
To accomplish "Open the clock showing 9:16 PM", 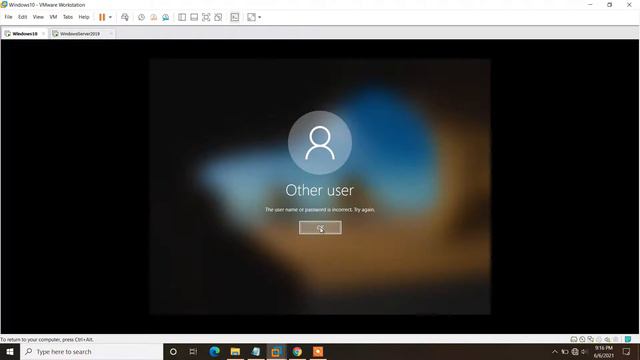I will [604, 351].
